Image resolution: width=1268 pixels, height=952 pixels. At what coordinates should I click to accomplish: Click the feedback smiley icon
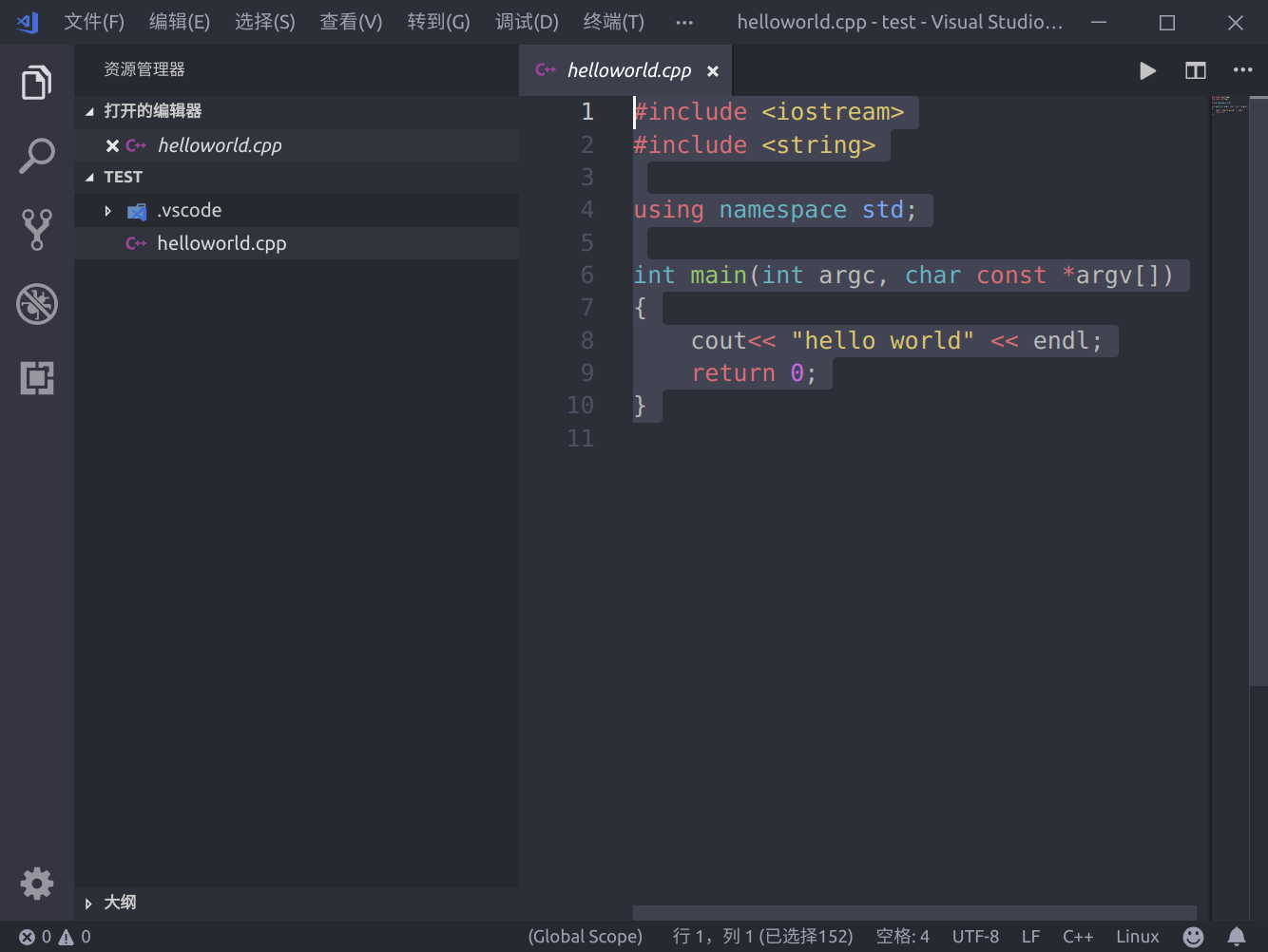(1193, 937)
